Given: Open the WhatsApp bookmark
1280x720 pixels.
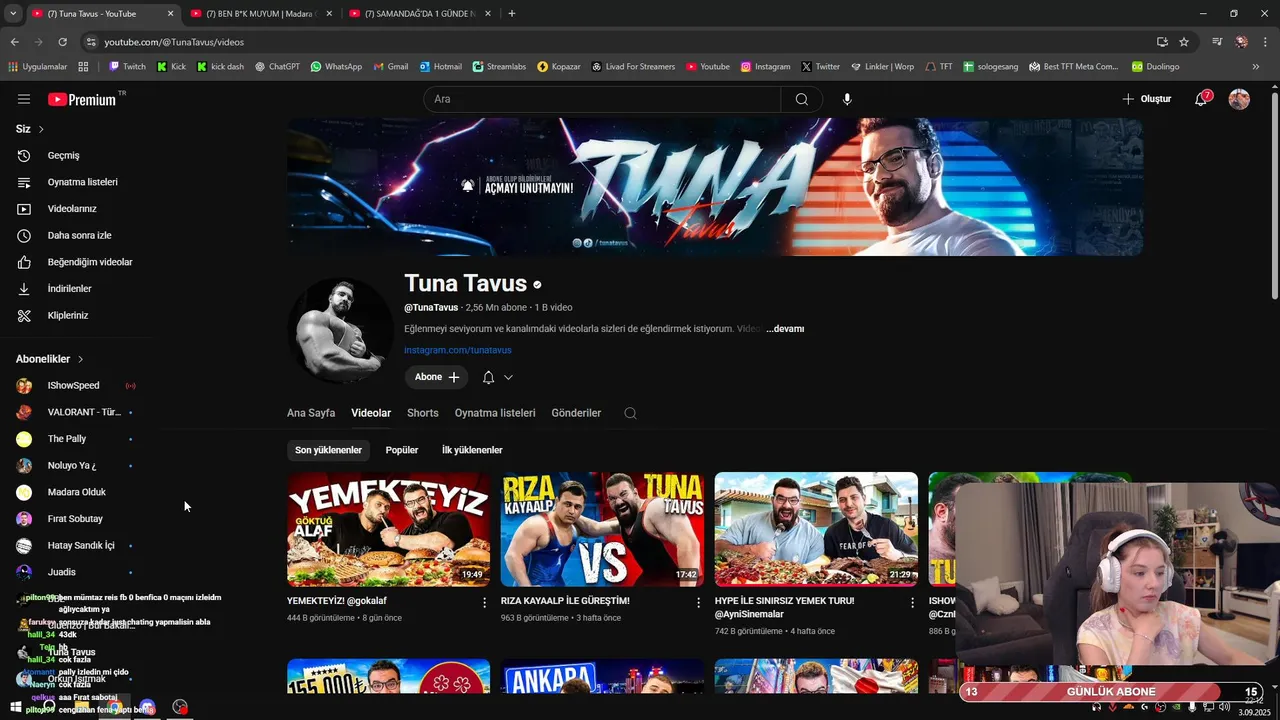Looking at the screenshot, I should (x=336, y=66).
